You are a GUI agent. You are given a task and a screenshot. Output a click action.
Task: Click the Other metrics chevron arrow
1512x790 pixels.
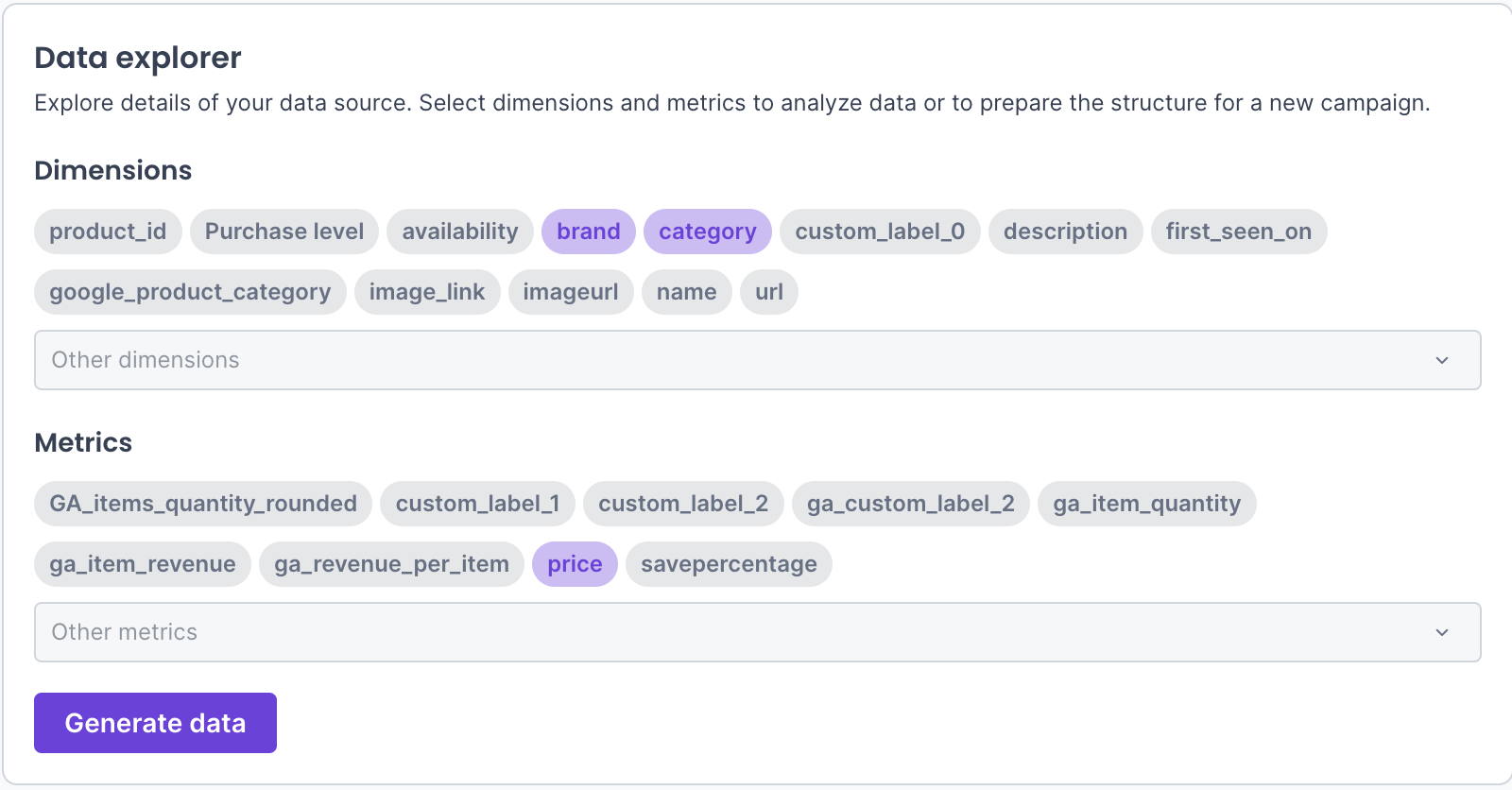pyautogui.click(x=1442, y=632)
